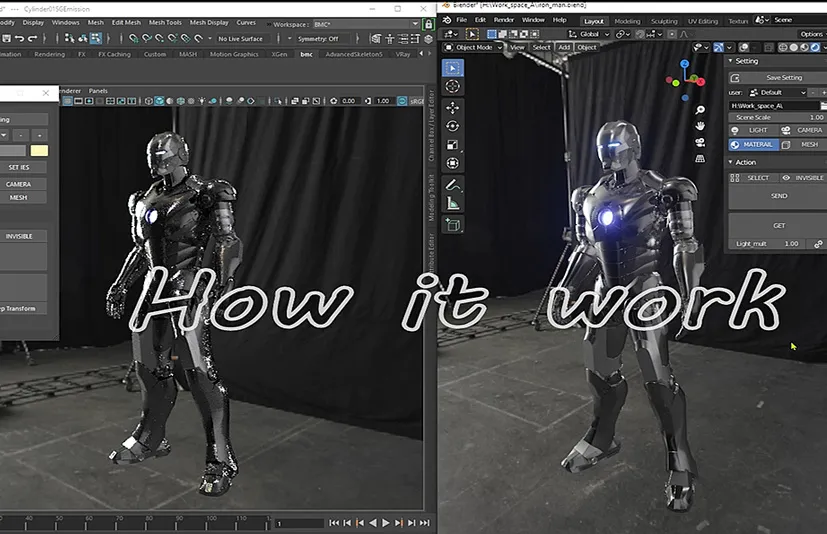827x534 pixels.
Task: Select the Blender Add Cube tool
Action: click(x=452, y=225)
